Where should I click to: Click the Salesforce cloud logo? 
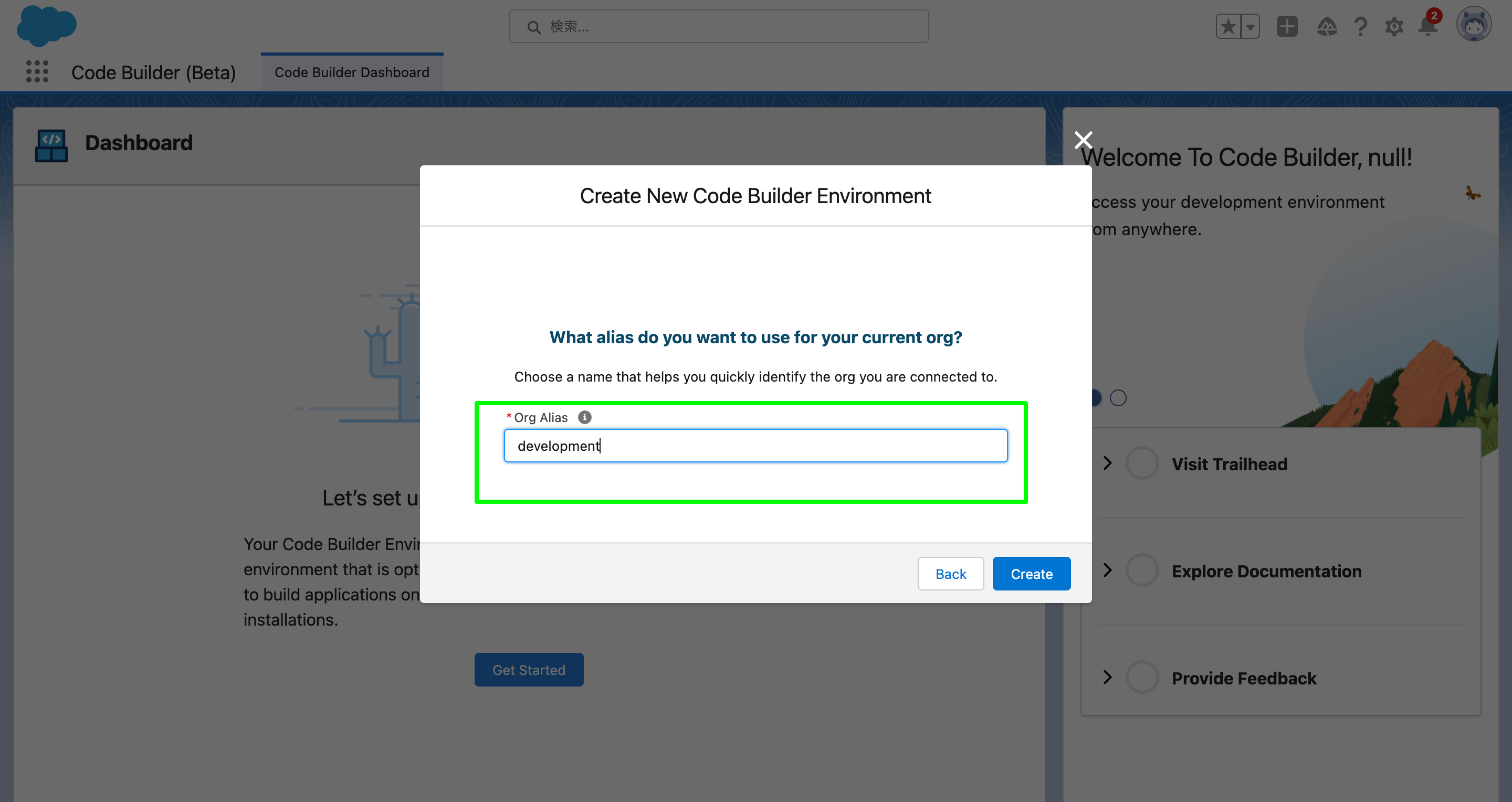tap(47, 26)
